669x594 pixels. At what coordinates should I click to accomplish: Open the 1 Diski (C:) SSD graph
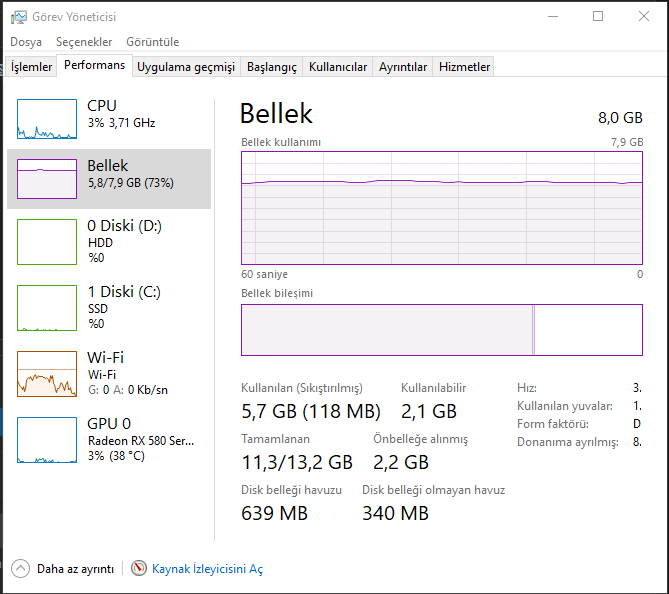point(47,307)
